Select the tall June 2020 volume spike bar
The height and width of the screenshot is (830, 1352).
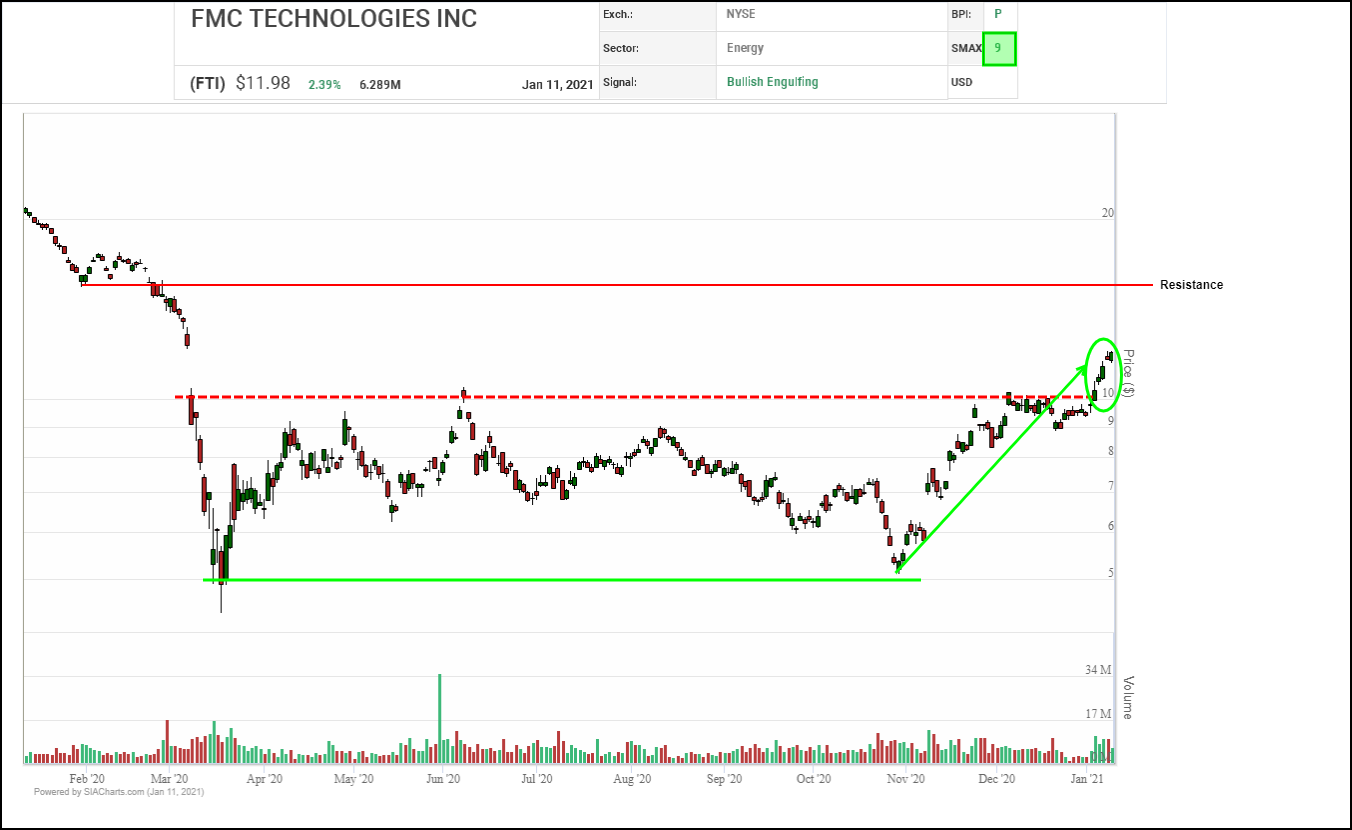tap(439, 718)
